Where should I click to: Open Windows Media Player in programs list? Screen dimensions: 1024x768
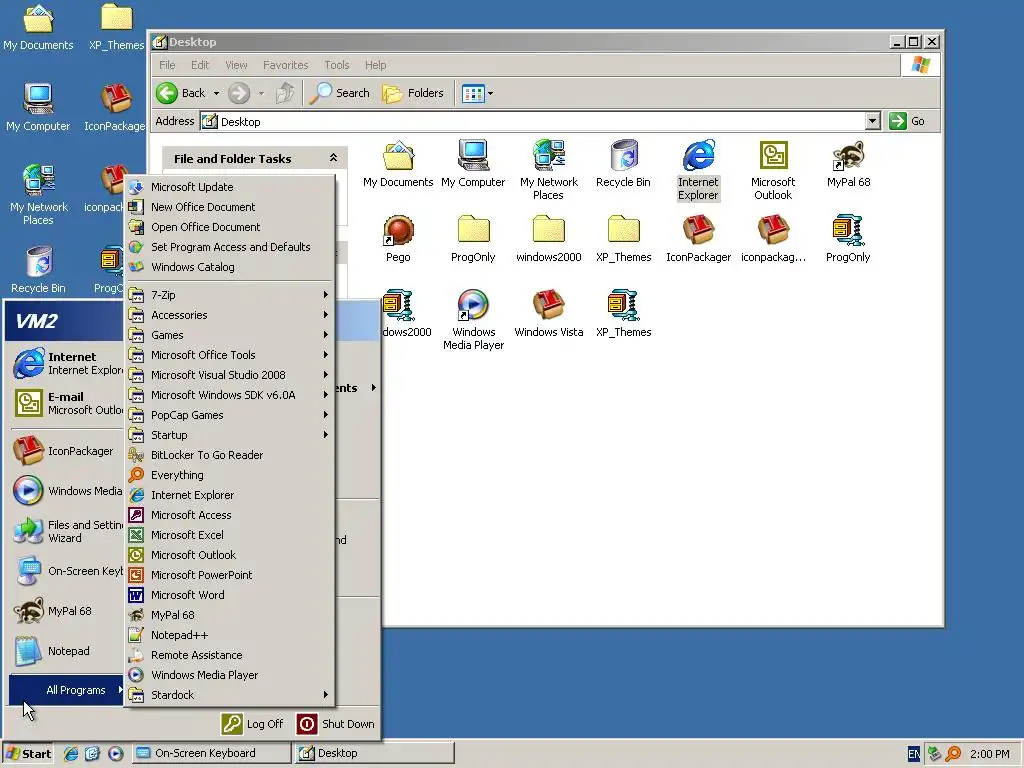230,675
